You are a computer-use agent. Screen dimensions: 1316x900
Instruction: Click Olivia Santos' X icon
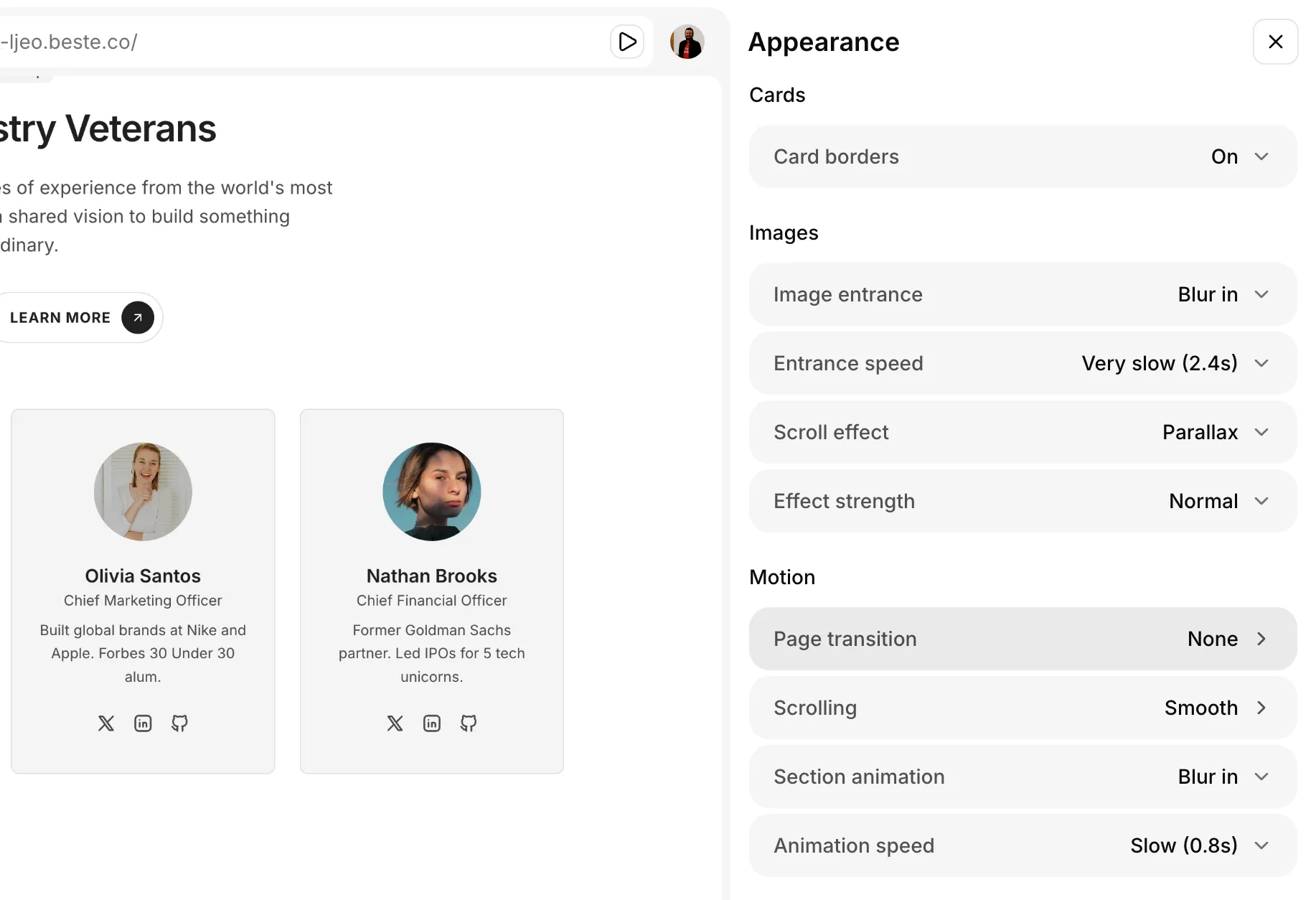coord(106,723)
